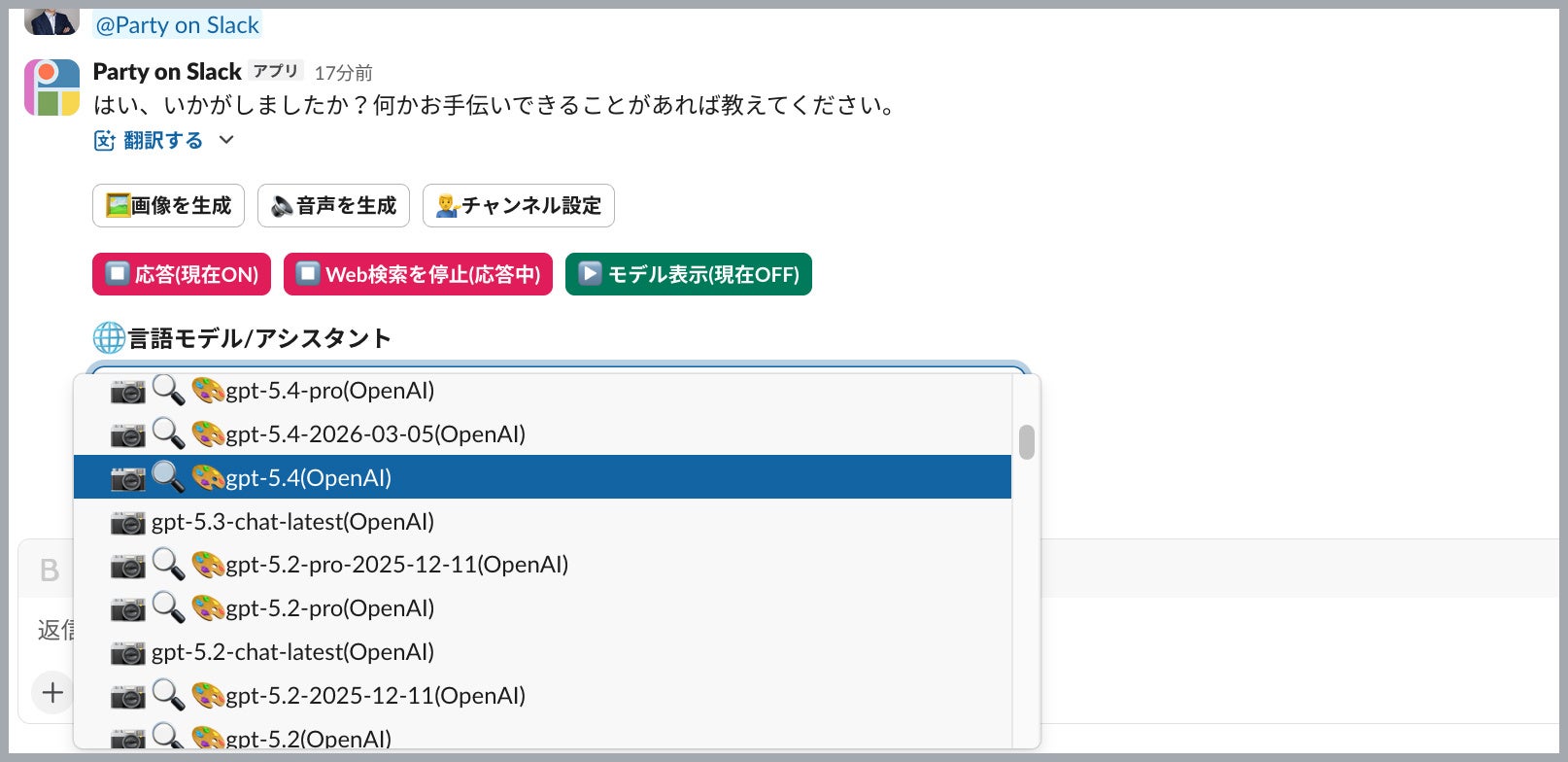Click the camera icon on gpt-5.3-chat-latest row
The height and width of the screenshot is (762, 1568).
point(127,522)
